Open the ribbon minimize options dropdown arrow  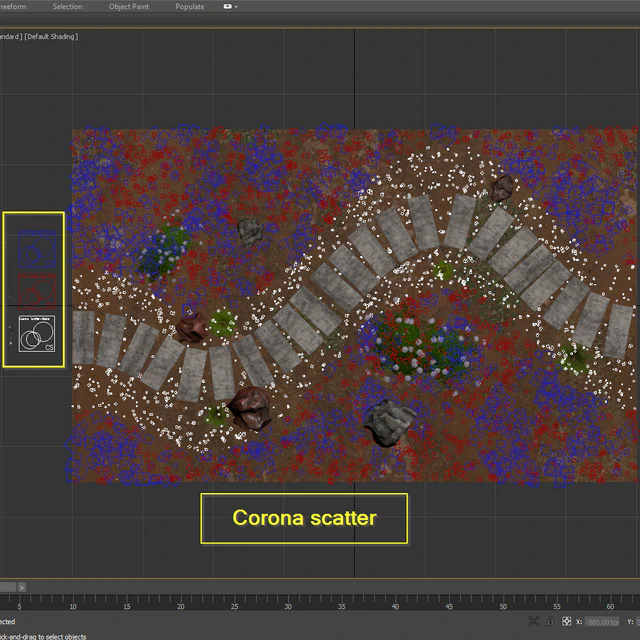pos(236,7)
